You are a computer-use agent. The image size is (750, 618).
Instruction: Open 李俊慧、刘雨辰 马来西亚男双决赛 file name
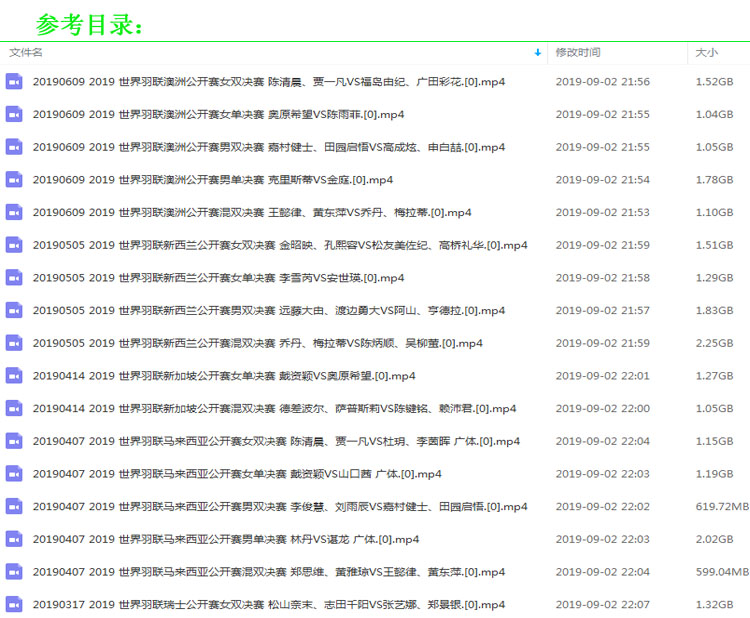point(279,507)
